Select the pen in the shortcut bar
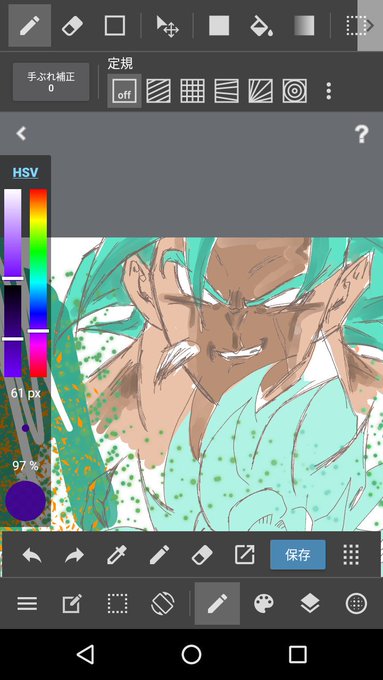 [x=159, y=555]
